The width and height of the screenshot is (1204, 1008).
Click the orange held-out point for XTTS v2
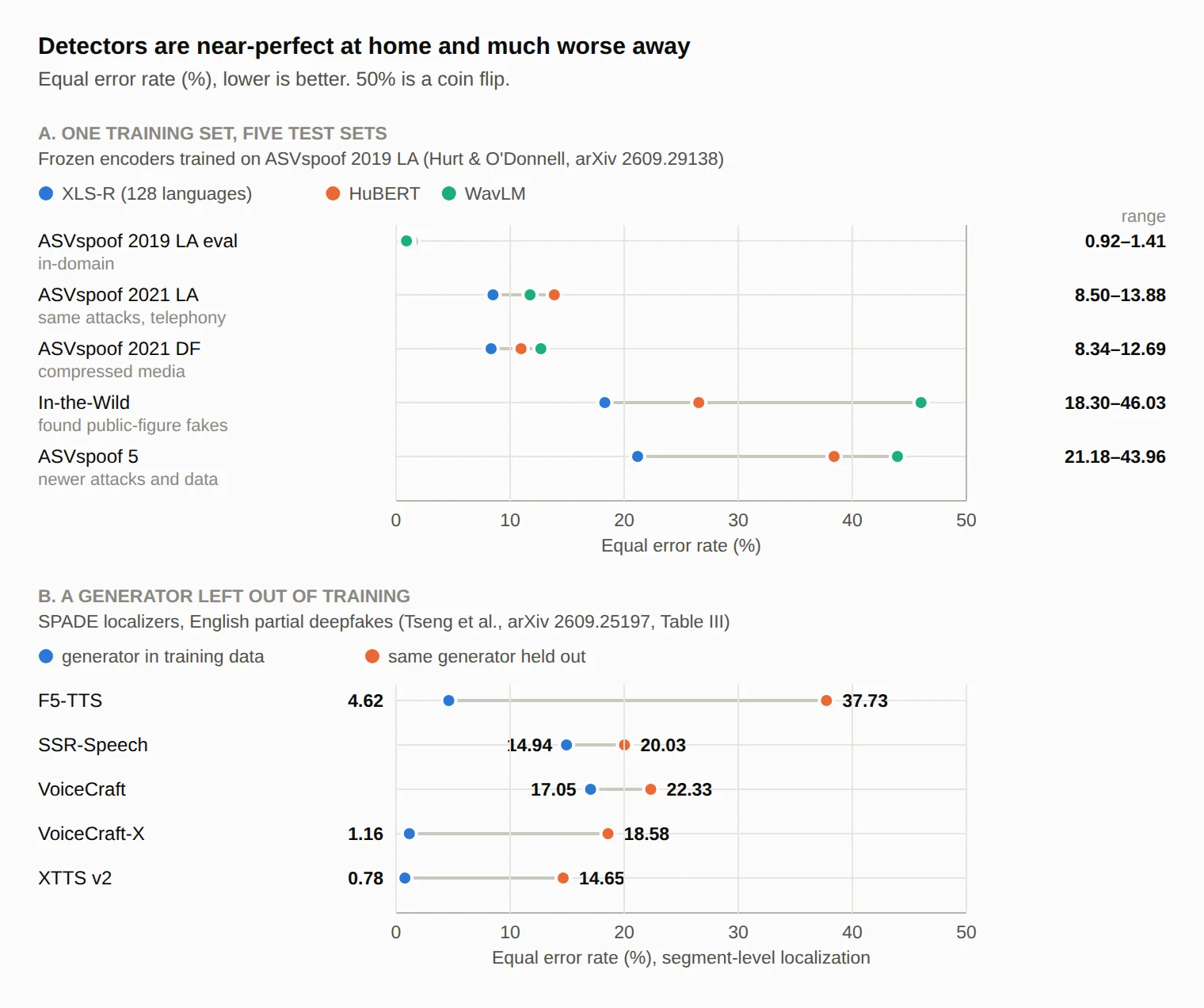point(563,878)
